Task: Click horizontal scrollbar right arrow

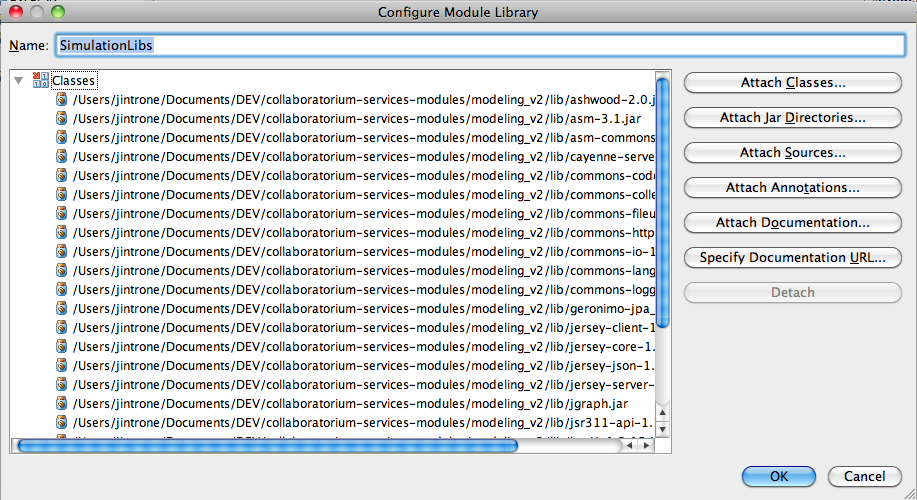Action: [646, 446]
